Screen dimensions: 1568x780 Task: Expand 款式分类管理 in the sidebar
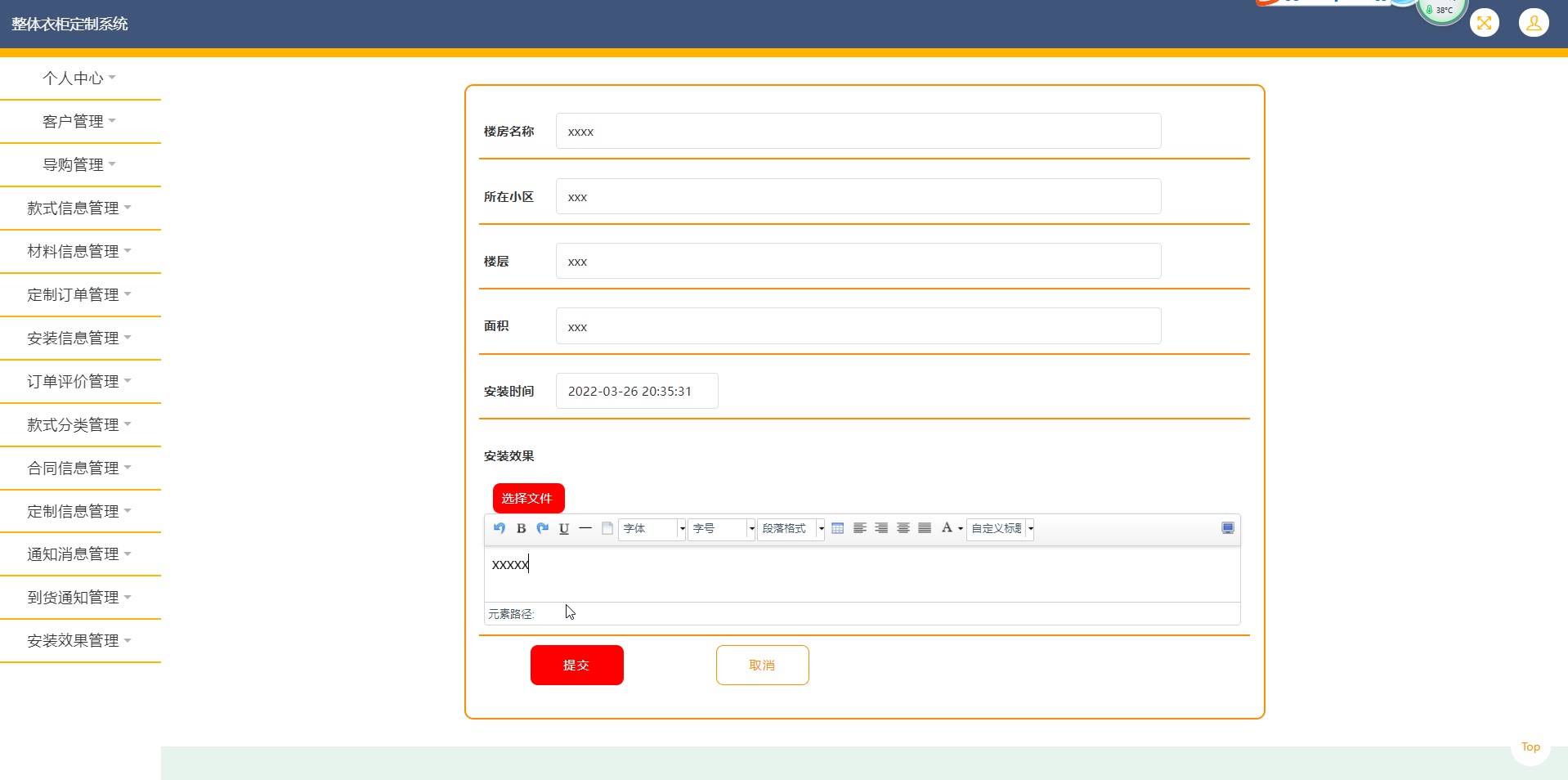coord(80,425)
